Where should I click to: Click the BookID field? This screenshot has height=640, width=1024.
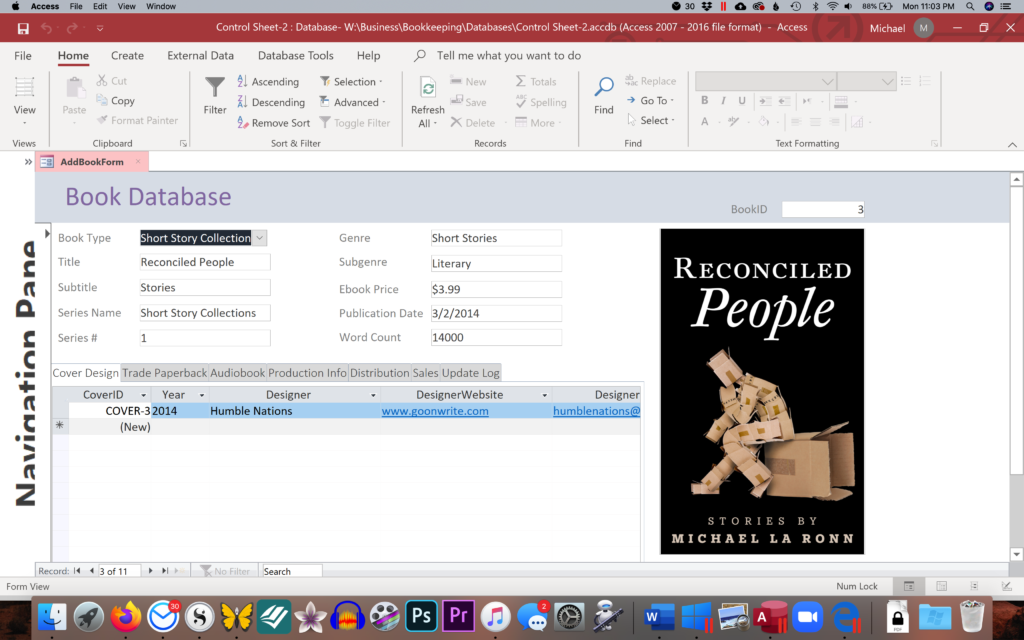click(823, 209)
